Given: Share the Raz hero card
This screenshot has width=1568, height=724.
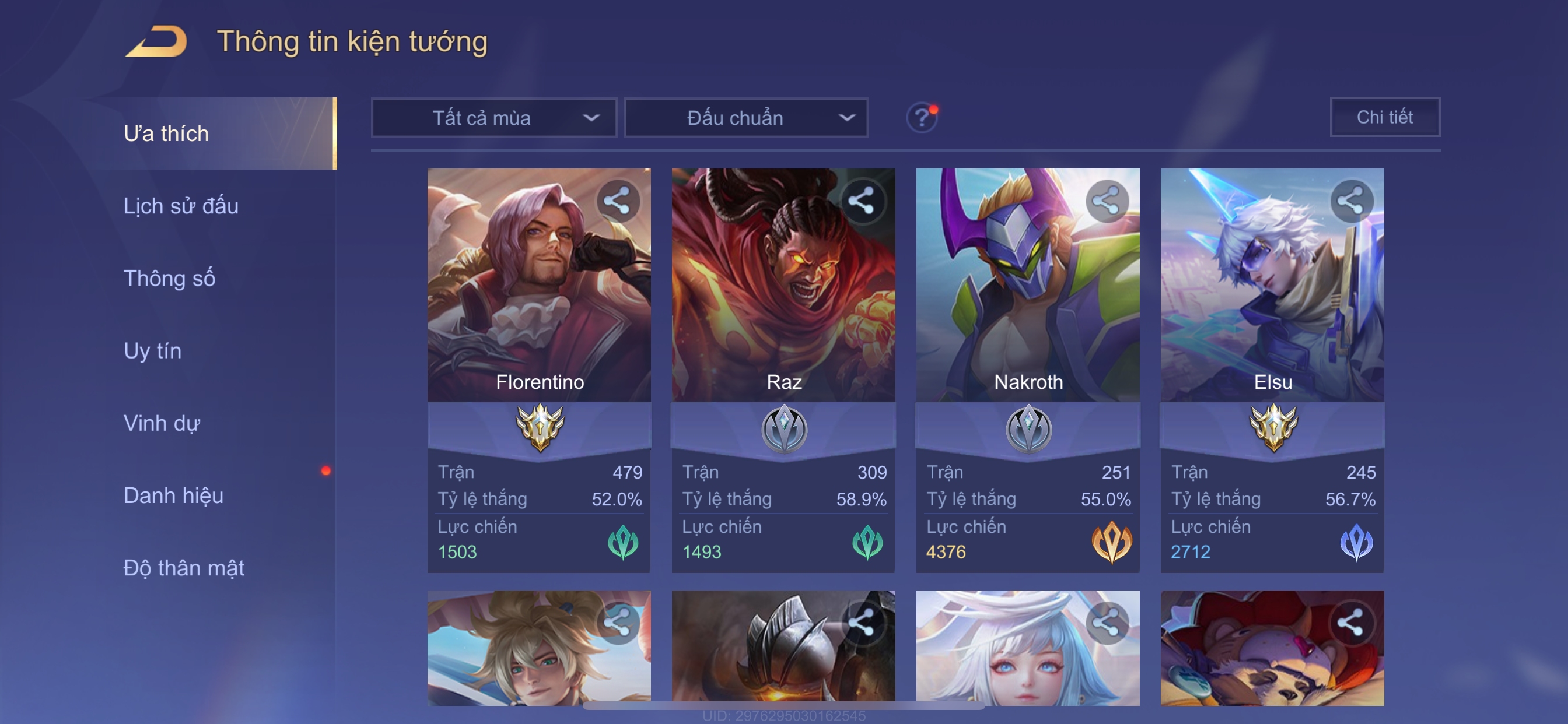Looking at the screenshot, I should coord(862,201).
